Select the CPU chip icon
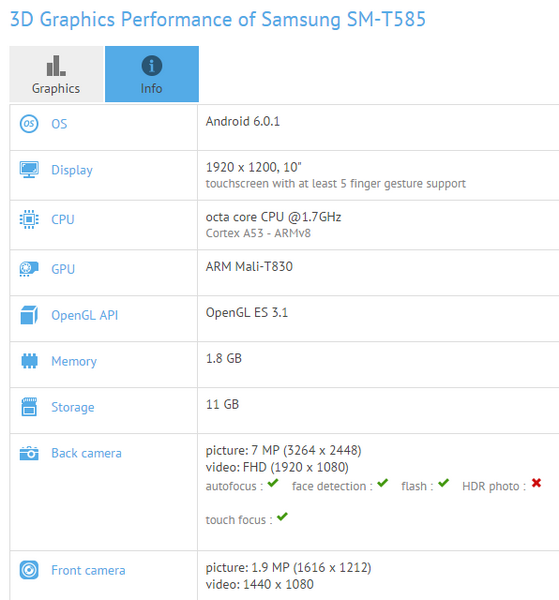The width and height of the screenshot is (559, 600). click(x=29, y=219)
